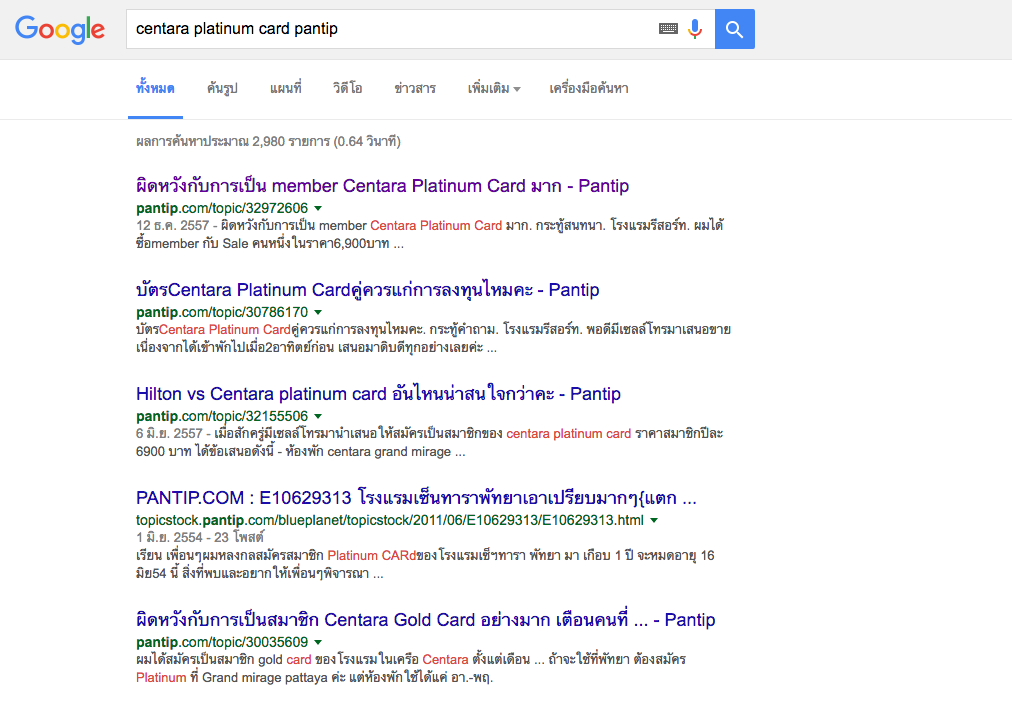Expand dropdown arrow beside pantip.com/topic/32155506
Screen dimensions: 1012x702
coord(318,416)
